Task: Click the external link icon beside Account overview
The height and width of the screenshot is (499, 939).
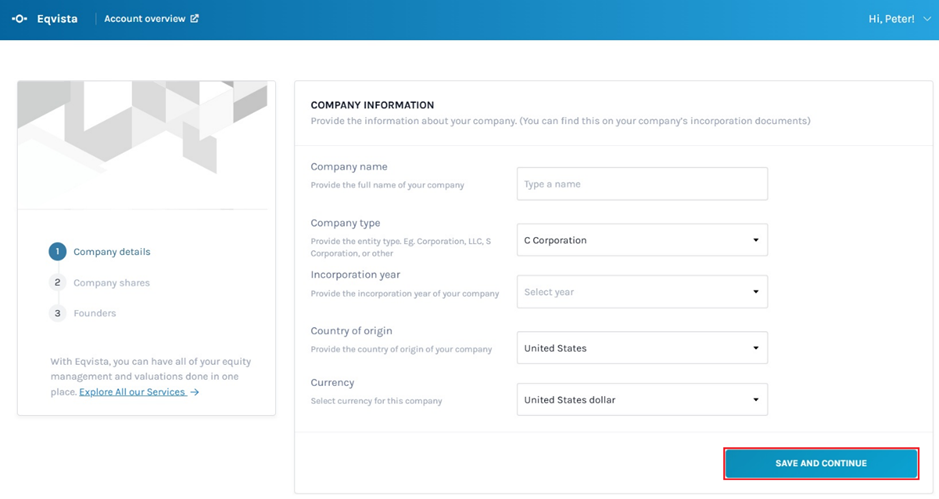Action: pyautogui.click(x=194, y=19)
